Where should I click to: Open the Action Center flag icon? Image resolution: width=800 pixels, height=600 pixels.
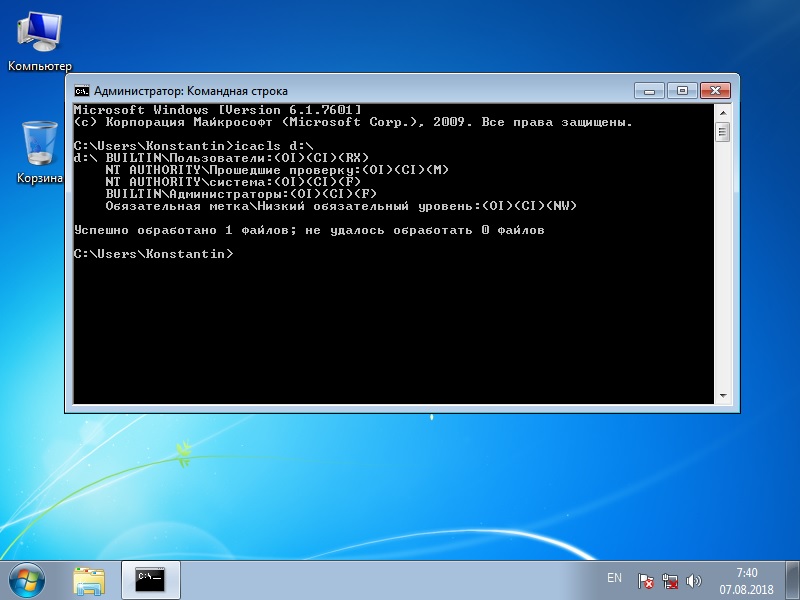tap(647, 580)
